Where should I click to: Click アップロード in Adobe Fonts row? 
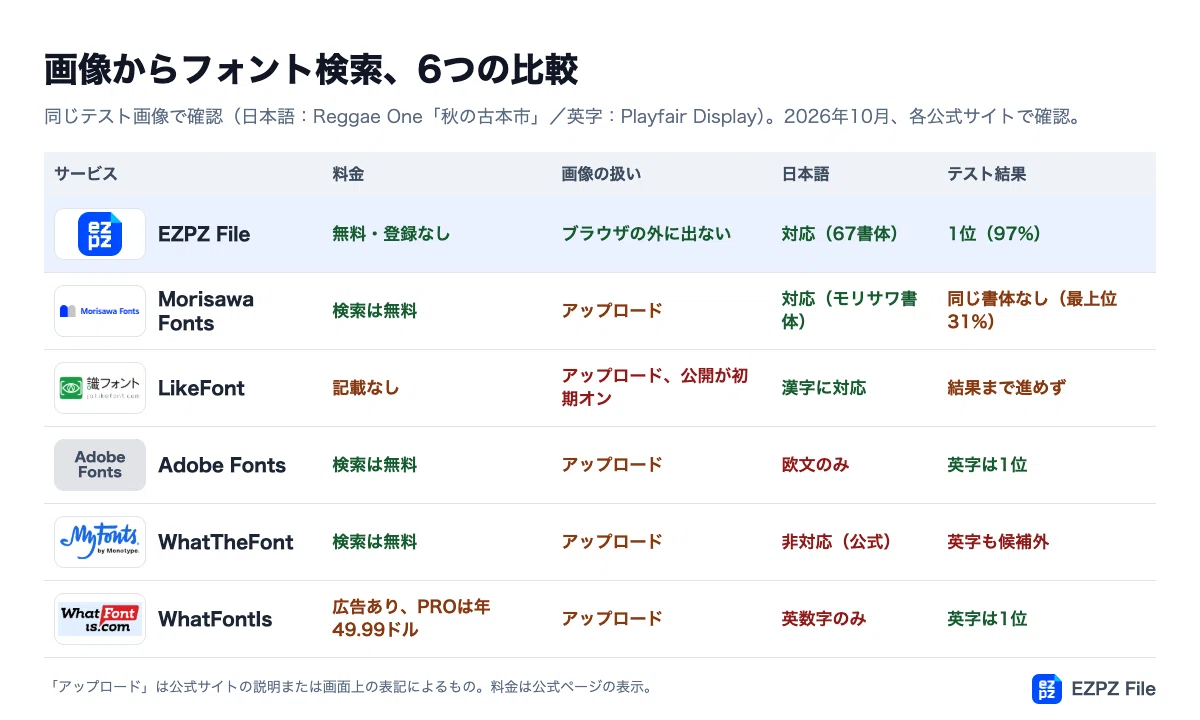coord(612,465)
